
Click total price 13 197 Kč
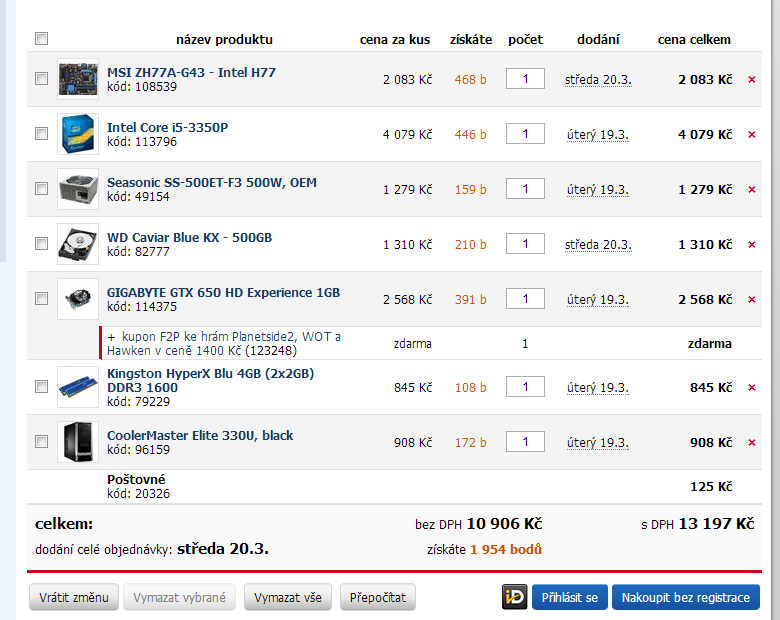click(x=716, y=523)
